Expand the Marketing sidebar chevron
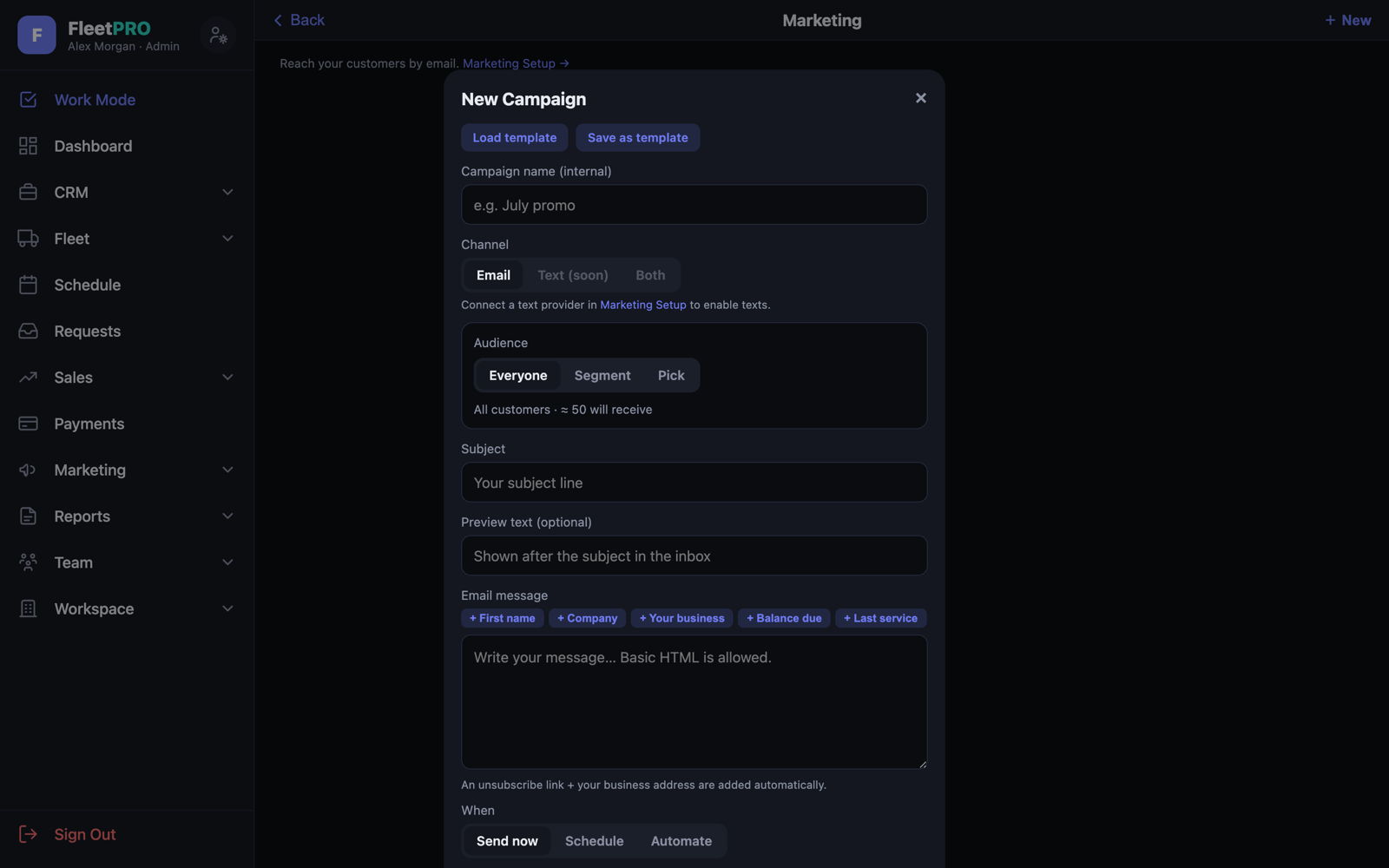This screenshot has width=1389, height=868. [227, 470]
